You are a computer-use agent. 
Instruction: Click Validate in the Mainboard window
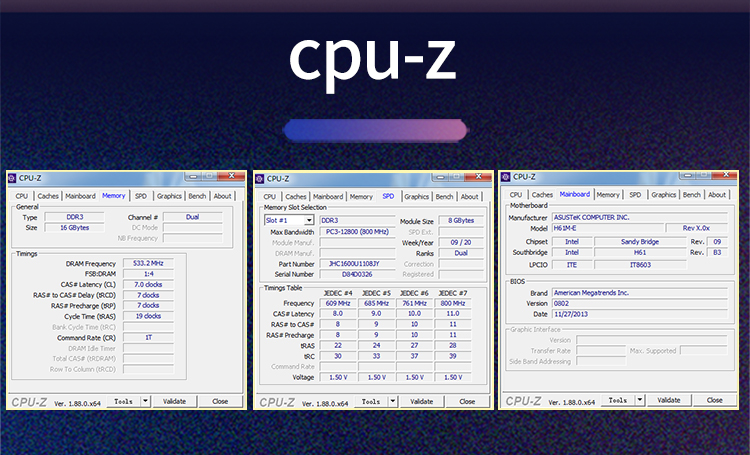click(669, 400)
